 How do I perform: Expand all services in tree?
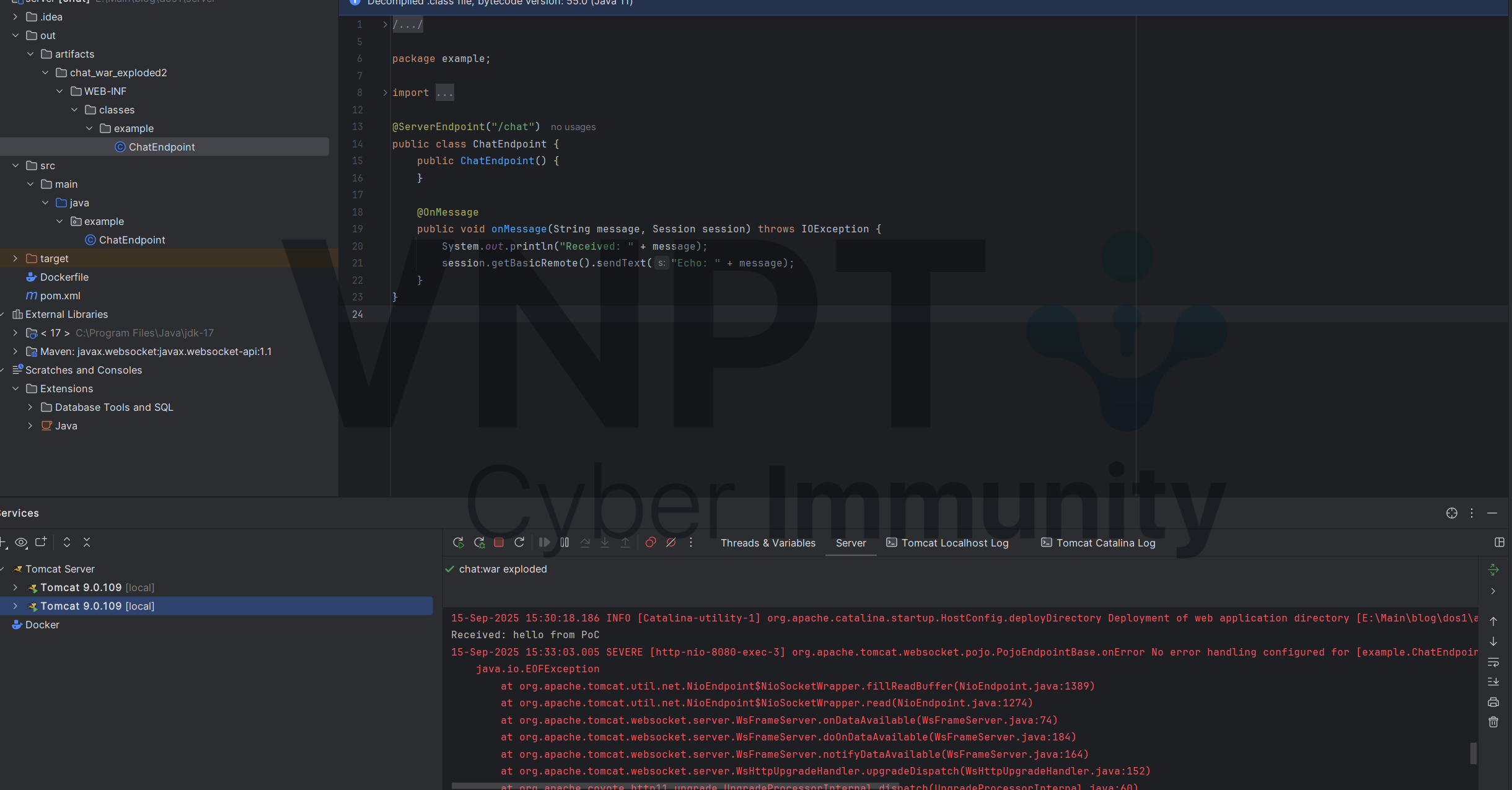(x=67, y=542)
